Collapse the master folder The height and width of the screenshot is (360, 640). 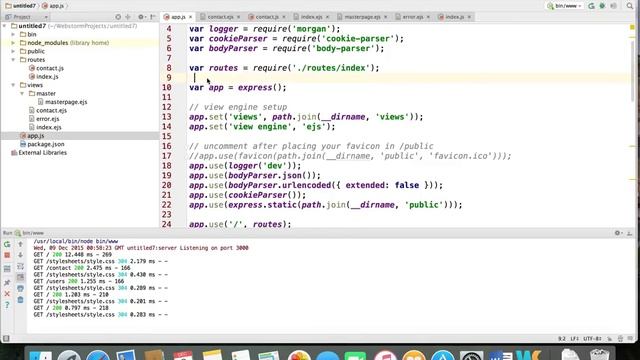(x=22, y=94)
